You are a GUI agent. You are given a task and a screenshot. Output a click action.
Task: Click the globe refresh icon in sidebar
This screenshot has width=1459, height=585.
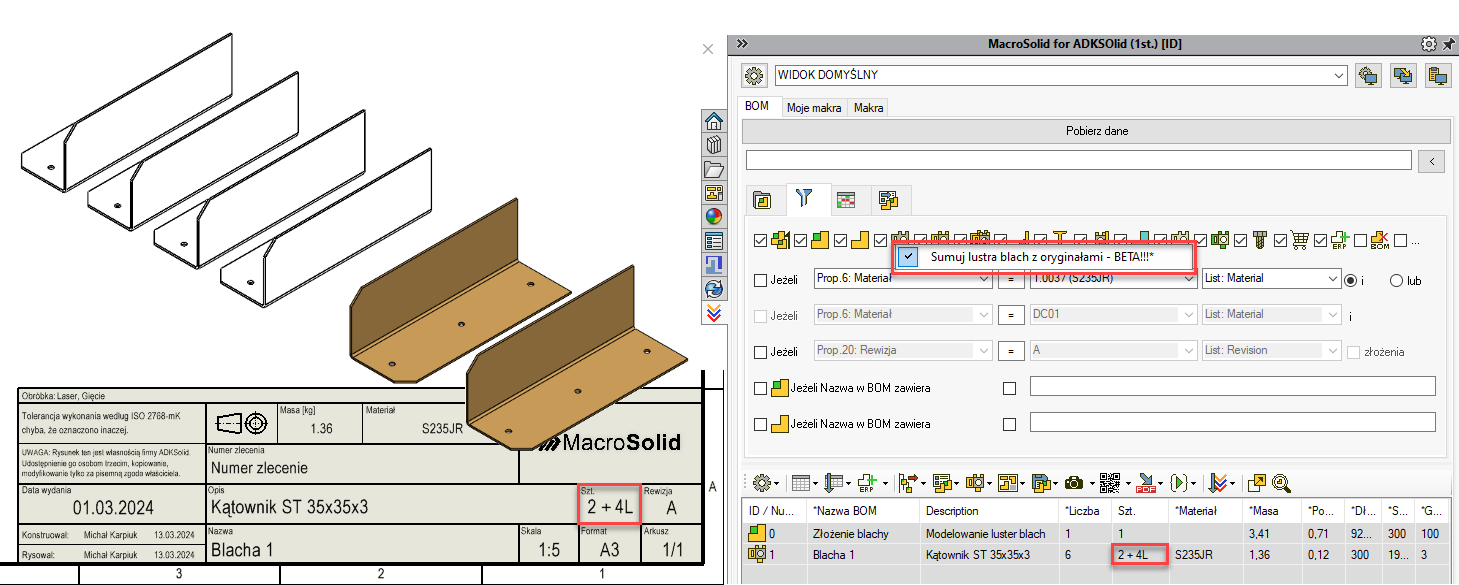click(x=714, y=289)
